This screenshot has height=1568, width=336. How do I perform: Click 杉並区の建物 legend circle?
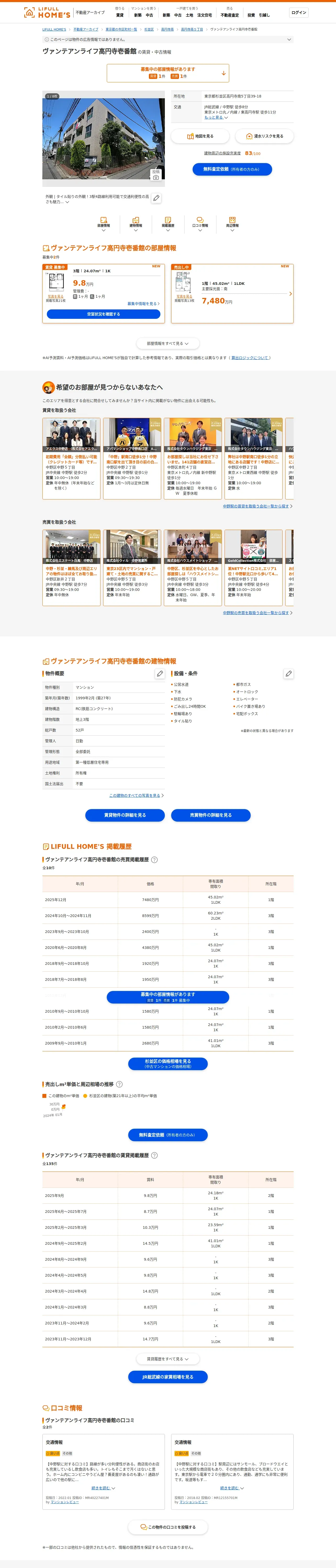coord(85,1096)
